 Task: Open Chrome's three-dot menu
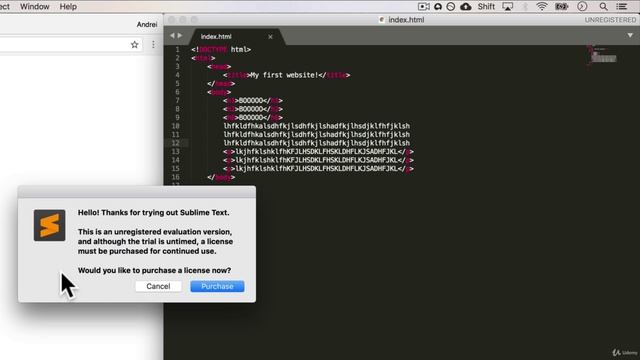click(153, 44)
